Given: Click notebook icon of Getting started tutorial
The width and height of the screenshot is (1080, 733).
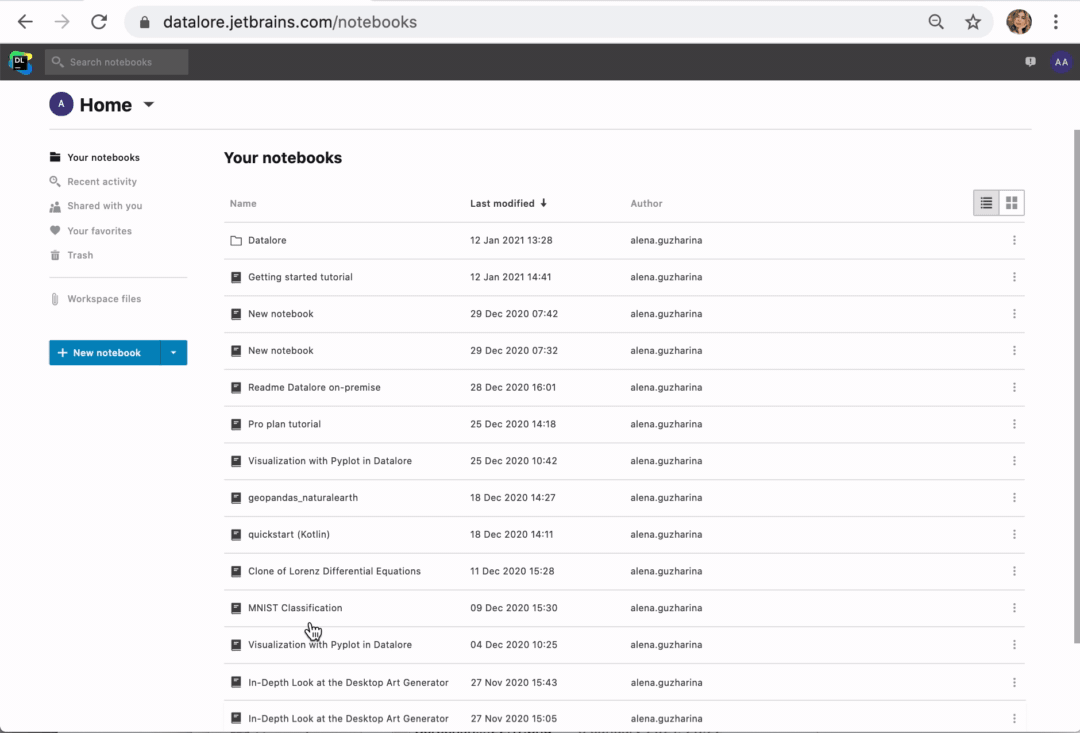Looking at the screenshot, I should coord(236,277).
